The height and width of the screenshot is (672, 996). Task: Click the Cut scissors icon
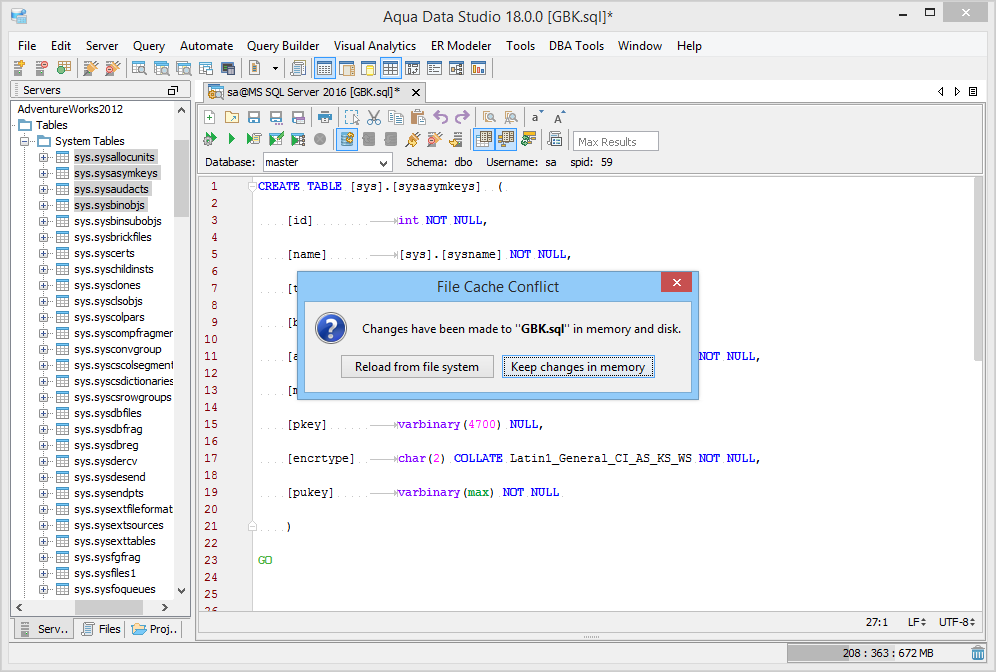(374, 117)
